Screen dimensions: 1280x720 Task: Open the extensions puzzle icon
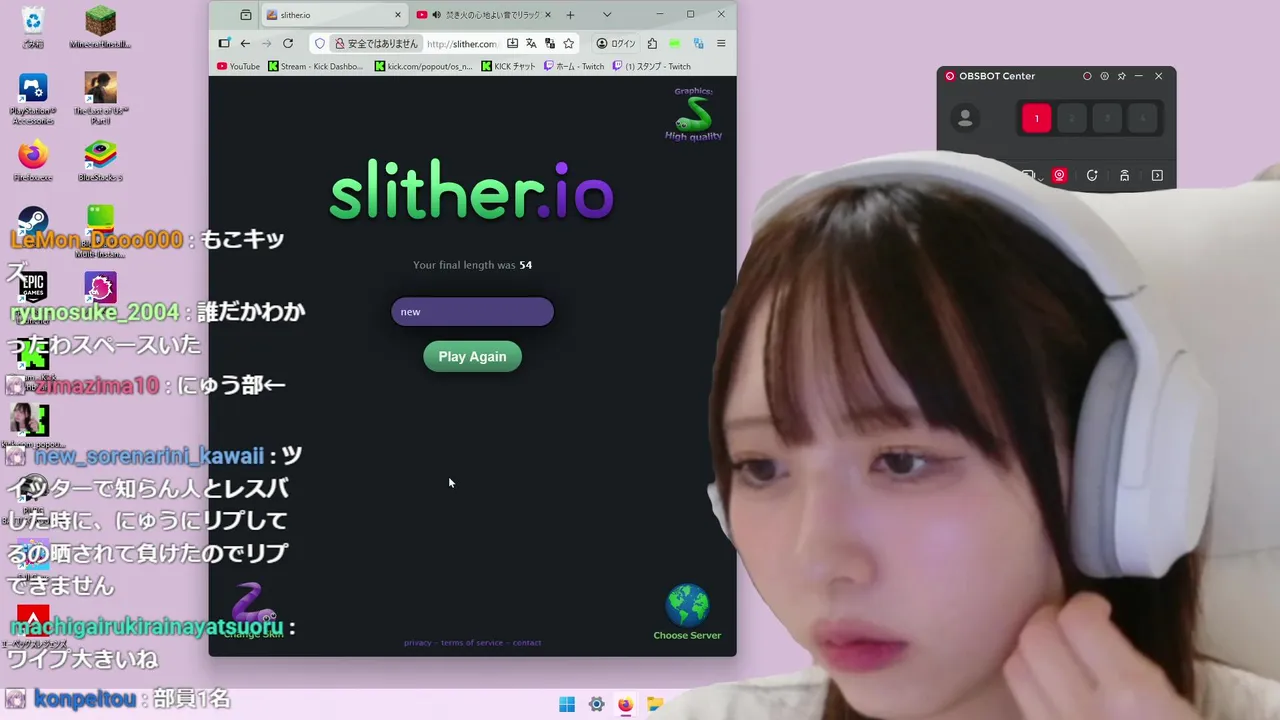point(652,43)
